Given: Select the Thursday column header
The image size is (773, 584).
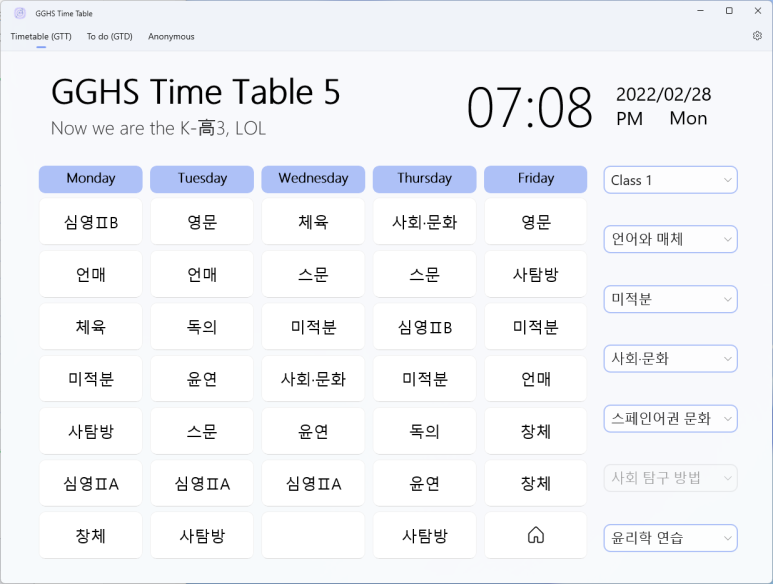Looking at the screenshot, I should (x=424, y=179).
